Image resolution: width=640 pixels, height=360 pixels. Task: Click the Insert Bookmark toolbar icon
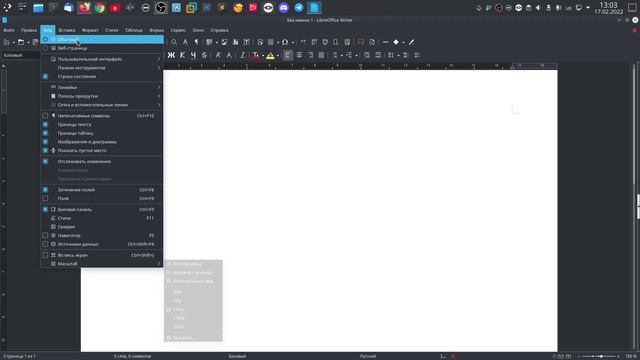coord(336,42)
